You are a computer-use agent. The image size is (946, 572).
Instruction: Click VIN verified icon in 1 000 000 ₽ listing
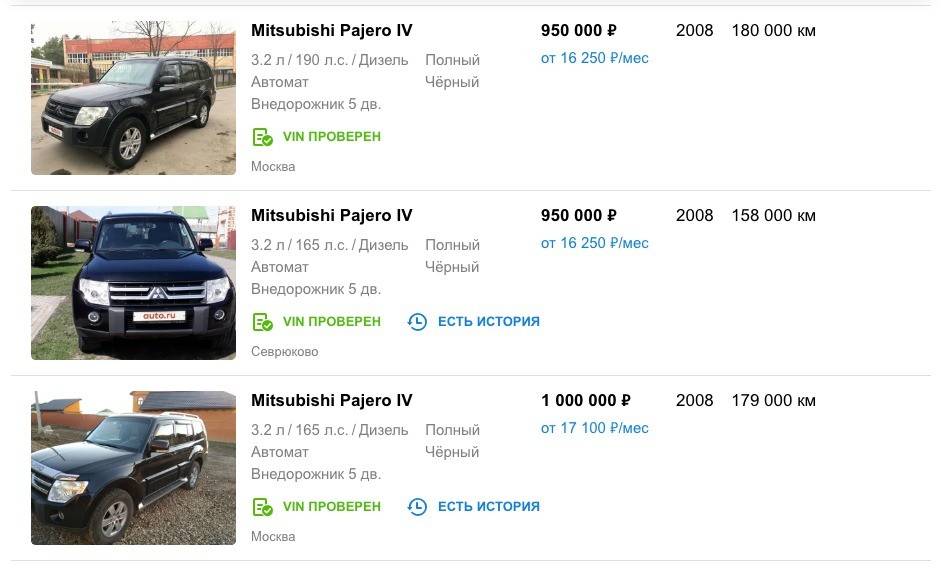click(262, 507)
